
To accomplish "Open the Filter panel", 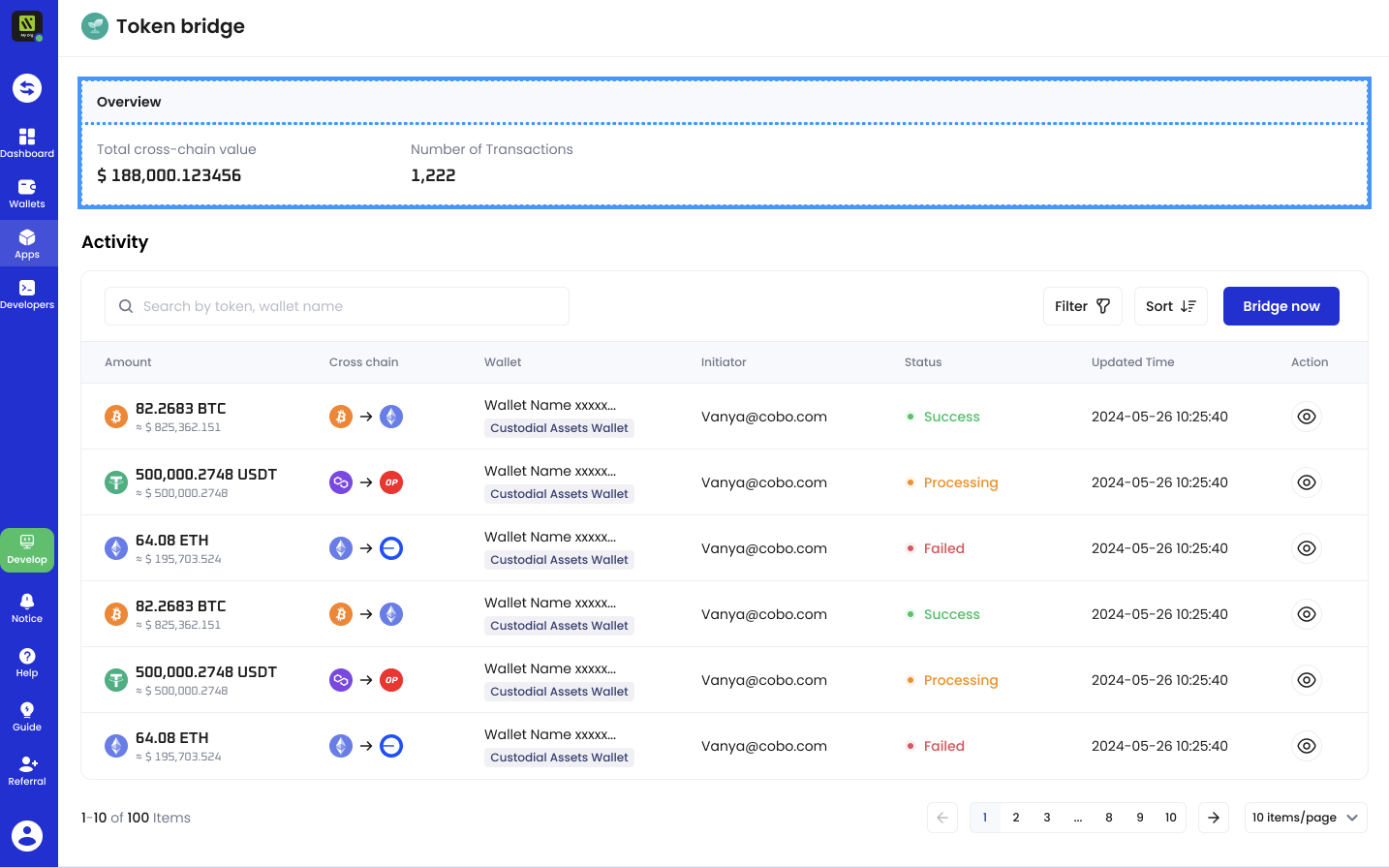I will 1082,305.
